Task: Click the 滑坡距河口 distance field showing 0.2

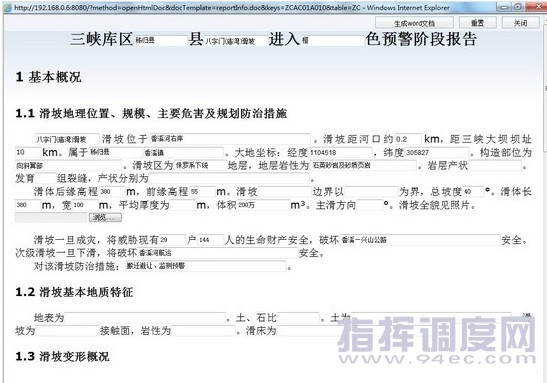Action: point(408,139)
